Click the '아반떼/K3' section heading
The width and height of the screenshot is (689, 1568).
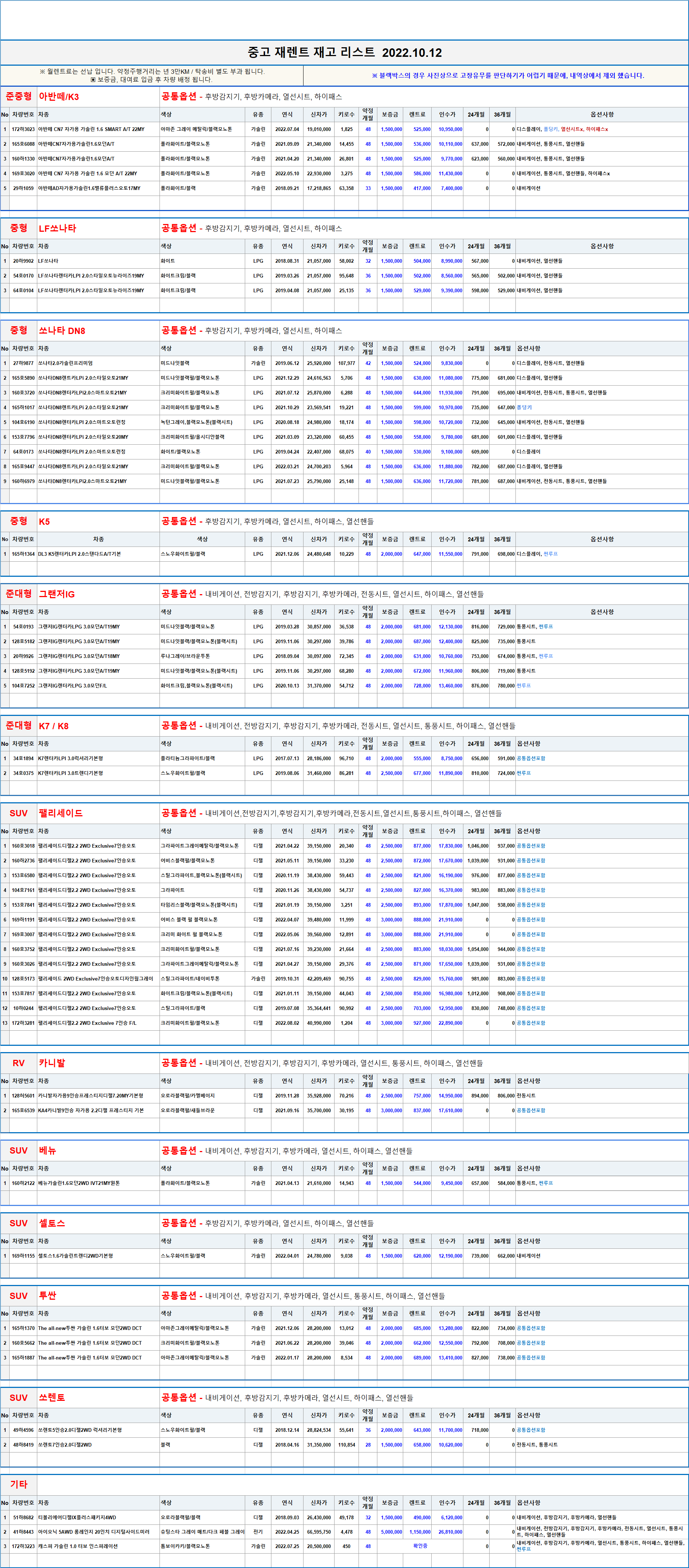[x=59, y=97]
